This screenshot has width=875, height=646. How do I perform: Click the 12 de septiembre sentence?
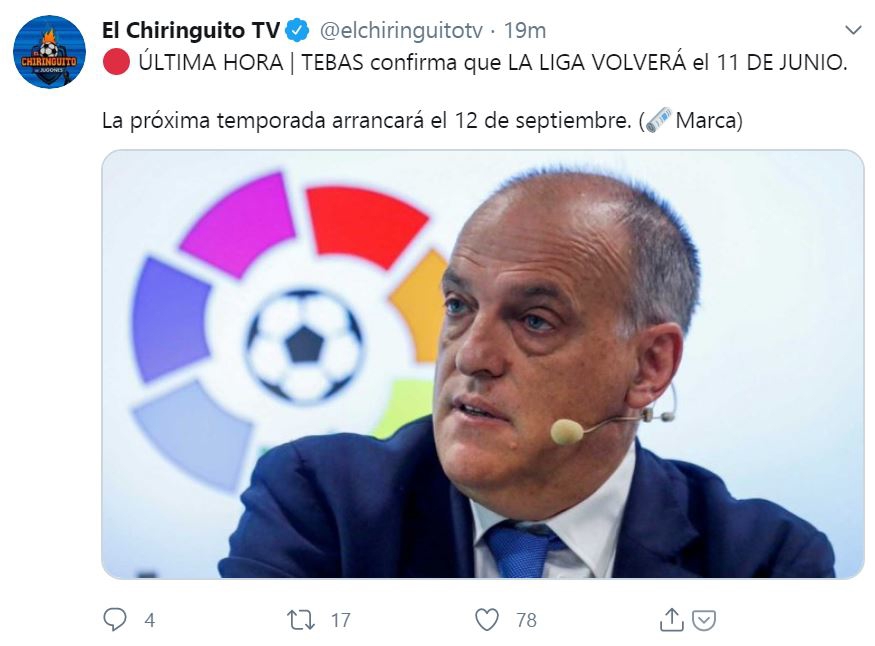coord(367,120)
